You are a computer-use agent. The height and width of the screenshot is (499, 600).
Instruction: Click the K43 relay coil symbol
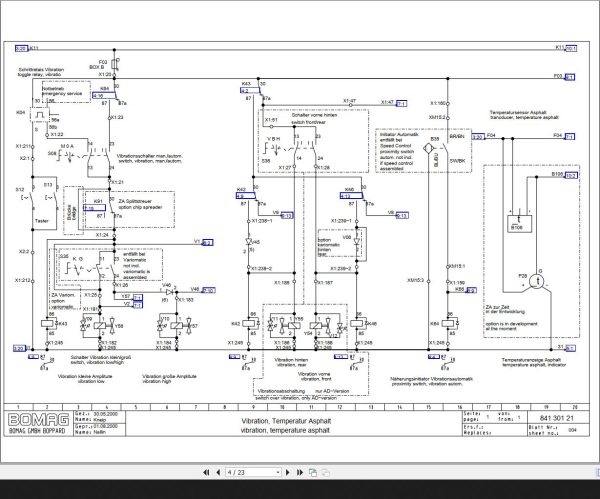[49, 324]
